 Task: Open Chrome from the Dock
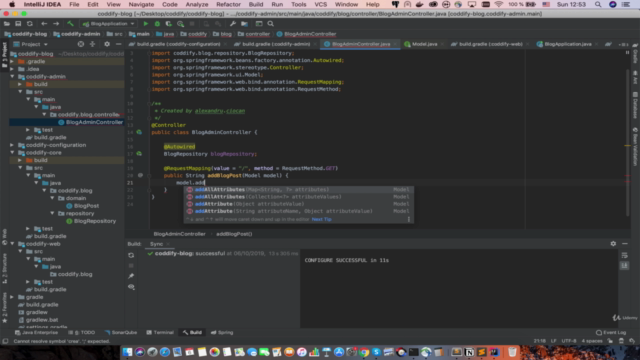click(364, 352)
